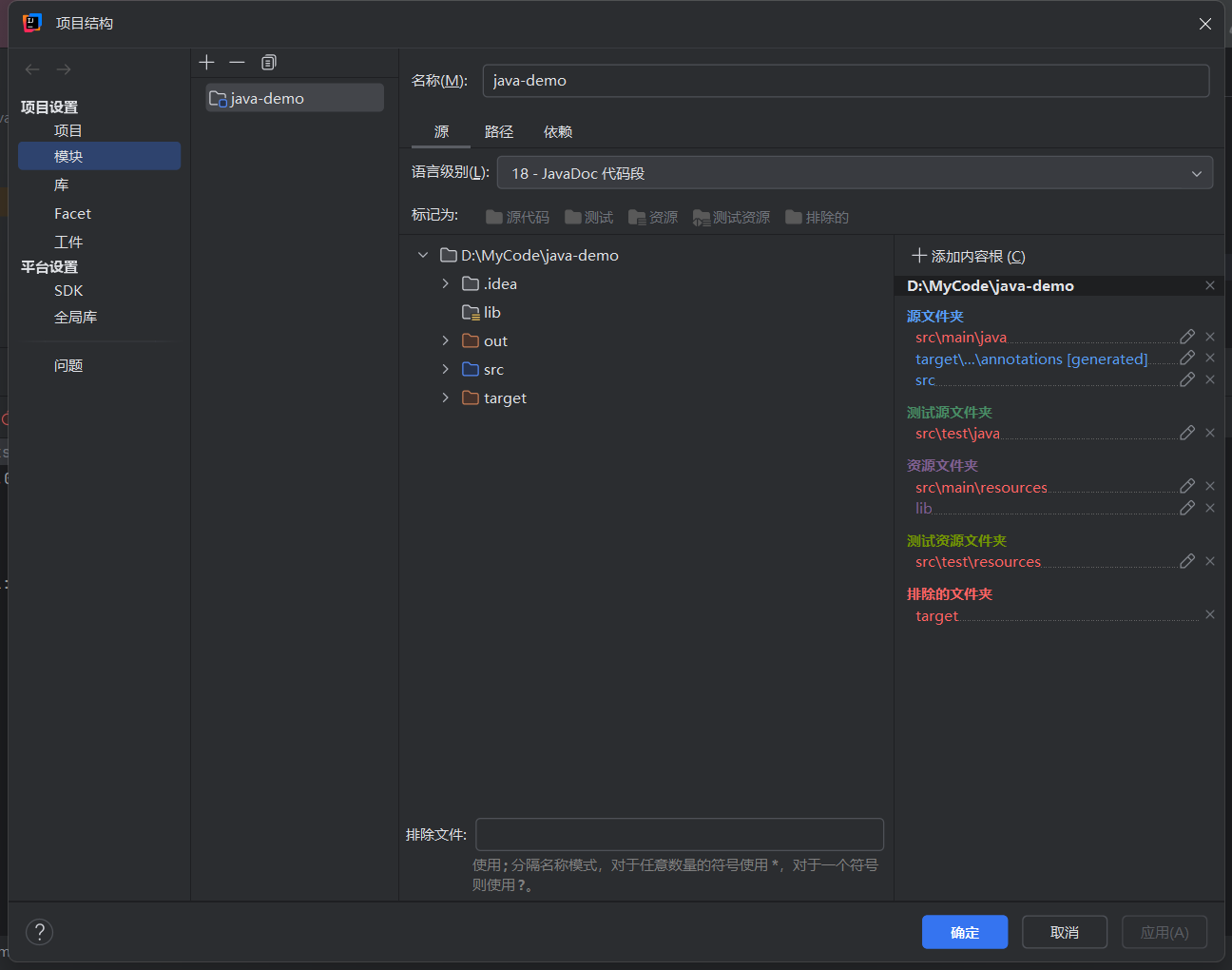Screen dimensions: 1232x970
Task: Edit src source folder properties
Action: [x=1187, y=379]
